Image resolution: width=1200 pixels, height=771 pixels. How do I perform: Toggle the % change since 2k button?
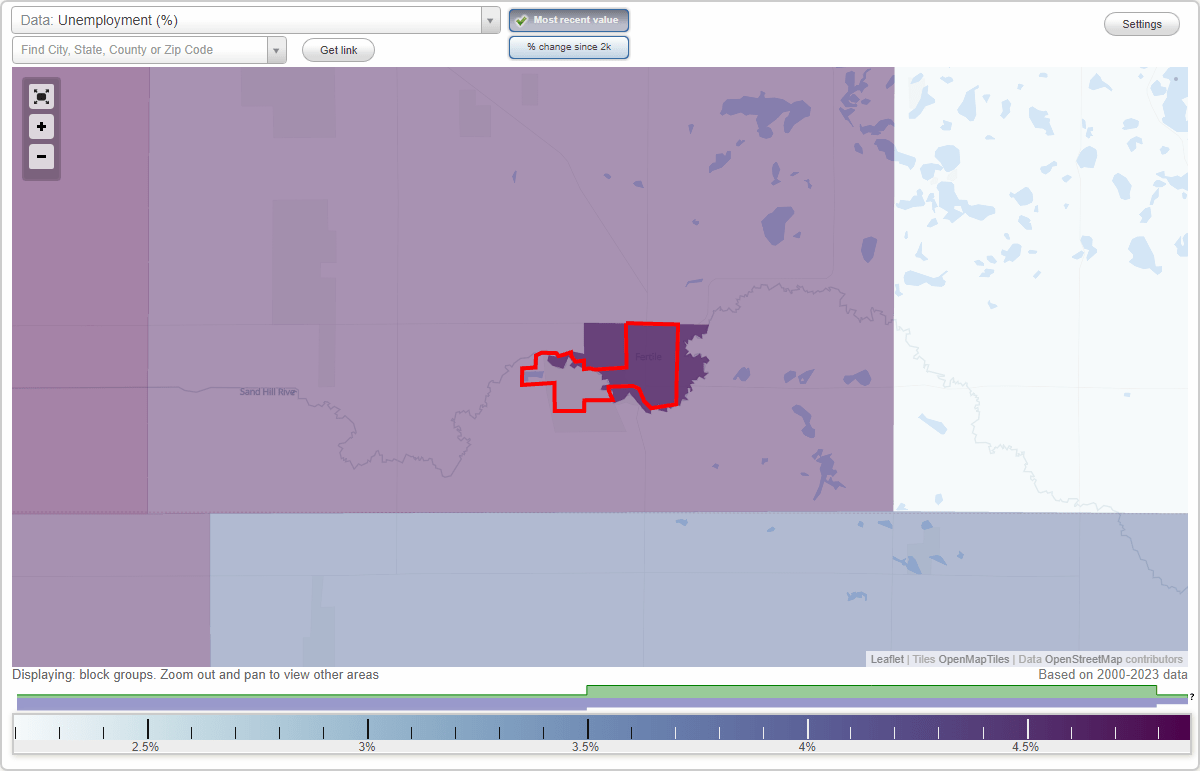pos(568,46)
